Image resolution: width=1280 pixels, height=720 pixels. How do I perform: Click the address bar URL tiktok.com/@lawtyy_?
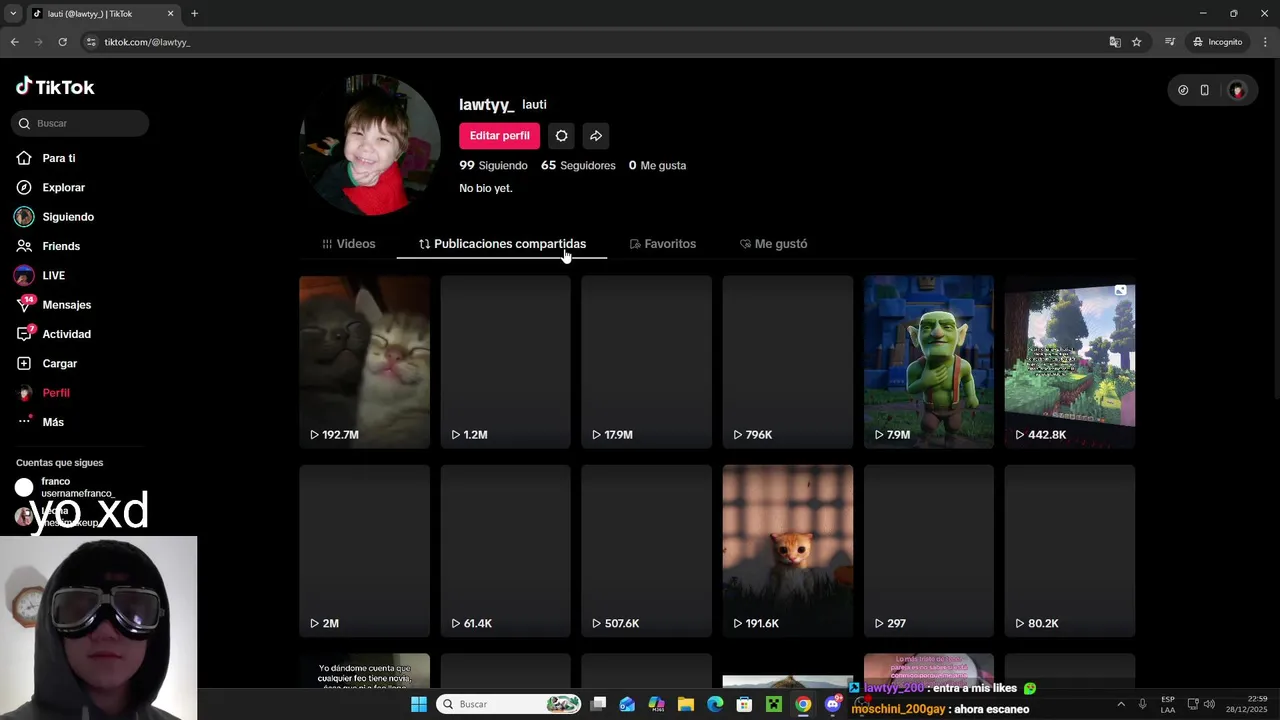pos(147,42)
